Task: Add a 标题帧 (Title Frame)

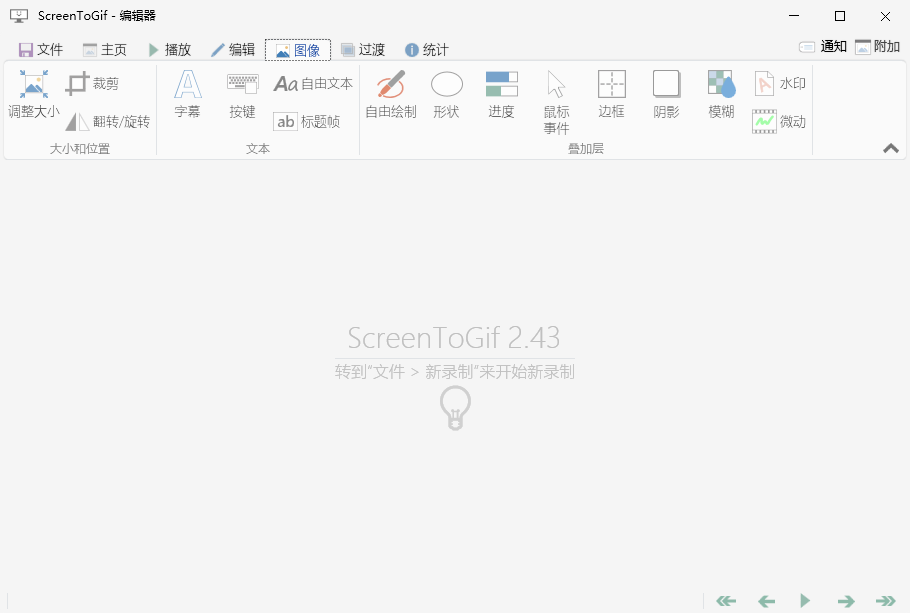Action: pos(310,121)
